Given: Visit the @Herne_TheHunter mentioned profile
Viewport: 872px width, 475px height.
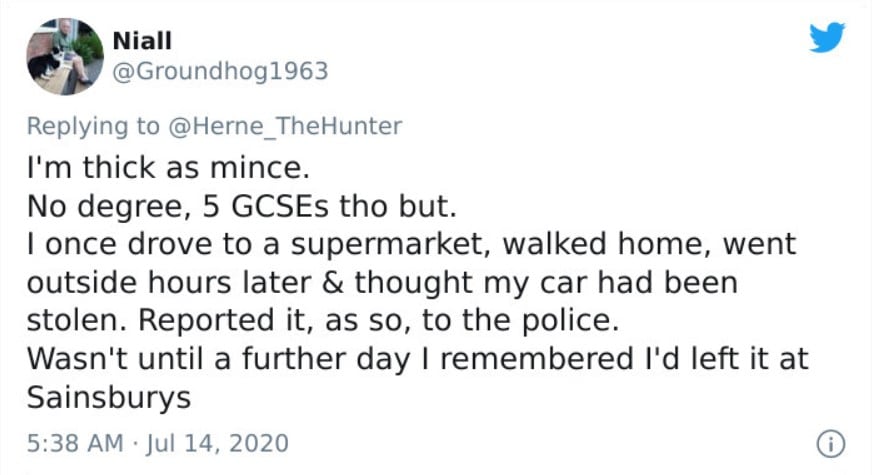Looking at the screenshot, I should (284, 126).
